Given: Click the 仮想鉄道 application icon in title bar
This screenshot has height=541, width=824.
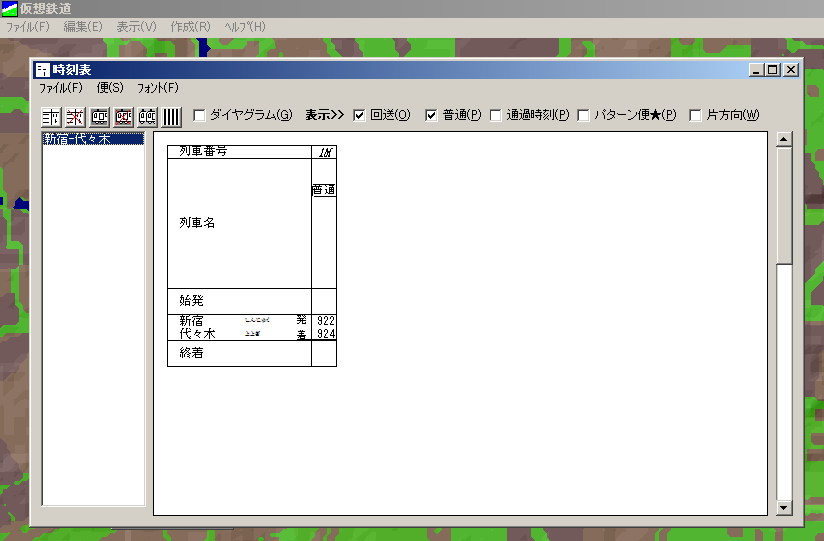Looking at the screenshot, I should click(x=9, y=8).
